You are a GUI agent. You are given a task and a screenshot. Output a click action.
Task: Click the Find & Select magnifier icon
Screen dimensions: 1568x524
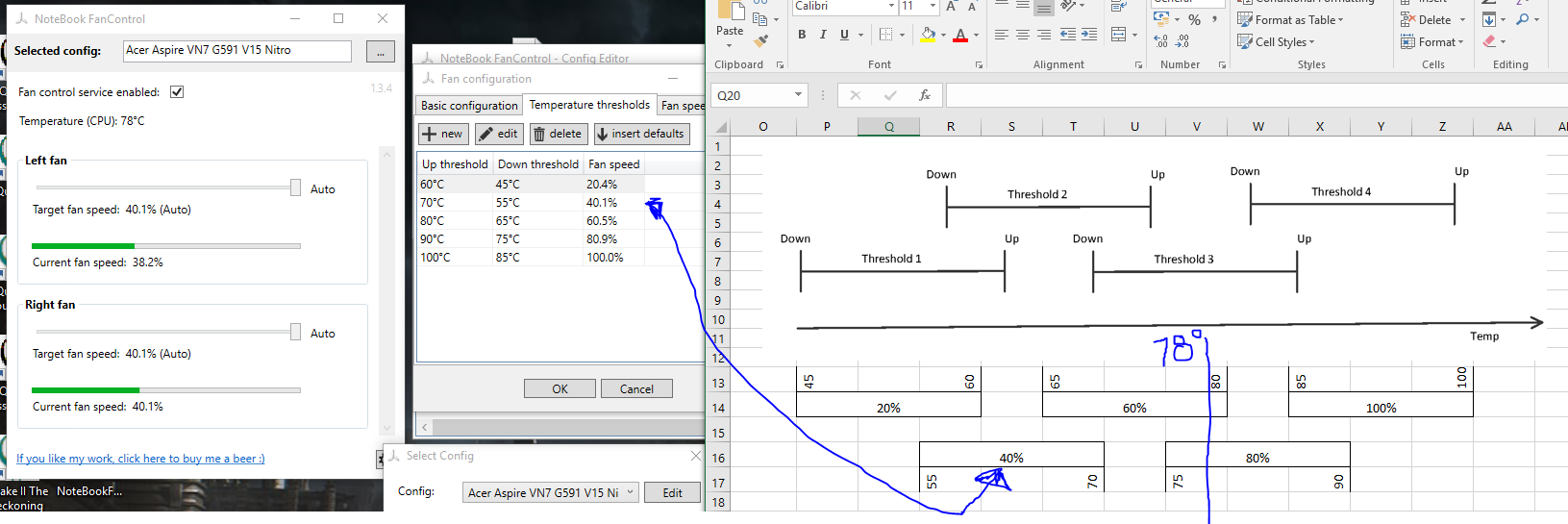point(1522,19)
